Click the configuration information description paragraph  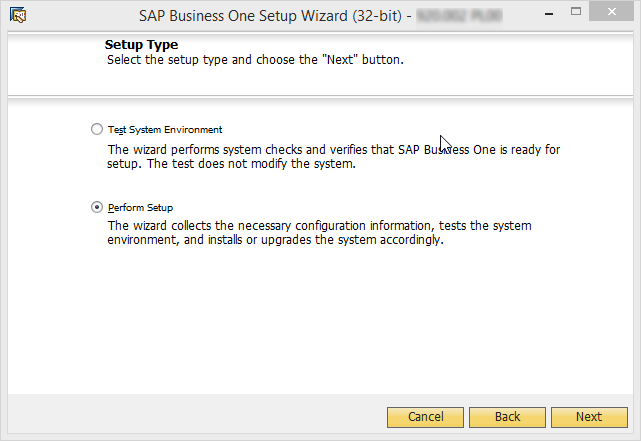click(x=319, y=233)
